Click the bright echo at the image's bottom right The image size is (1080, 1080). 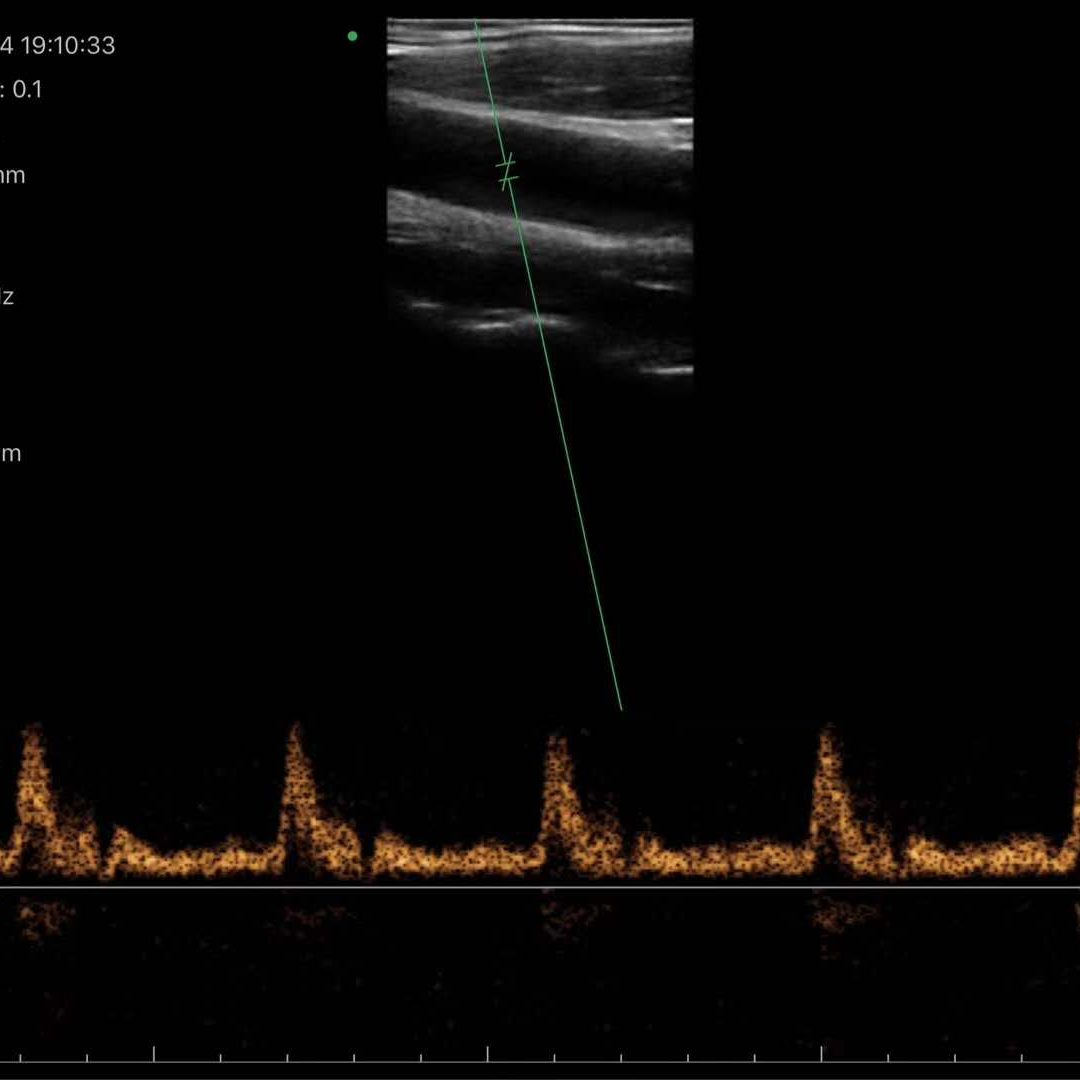tap(666, 371)
